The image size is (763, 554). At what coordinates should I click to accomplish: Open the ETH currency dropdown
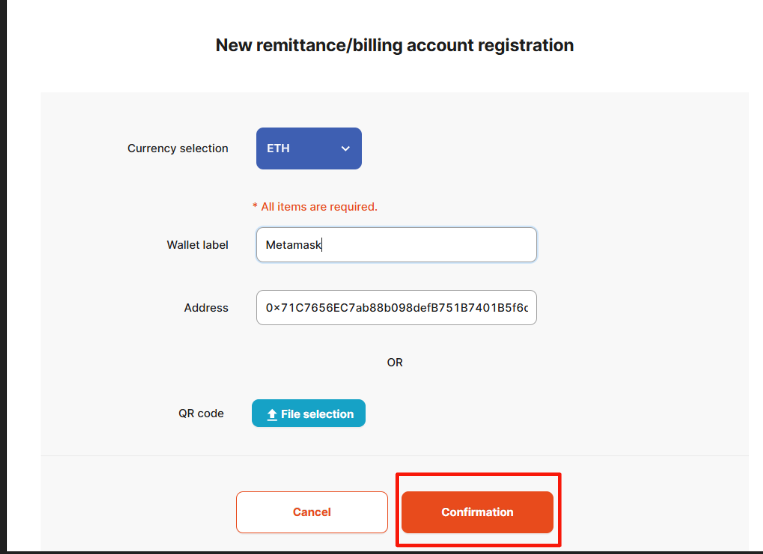pyautogui.click(x=309, y=148)
